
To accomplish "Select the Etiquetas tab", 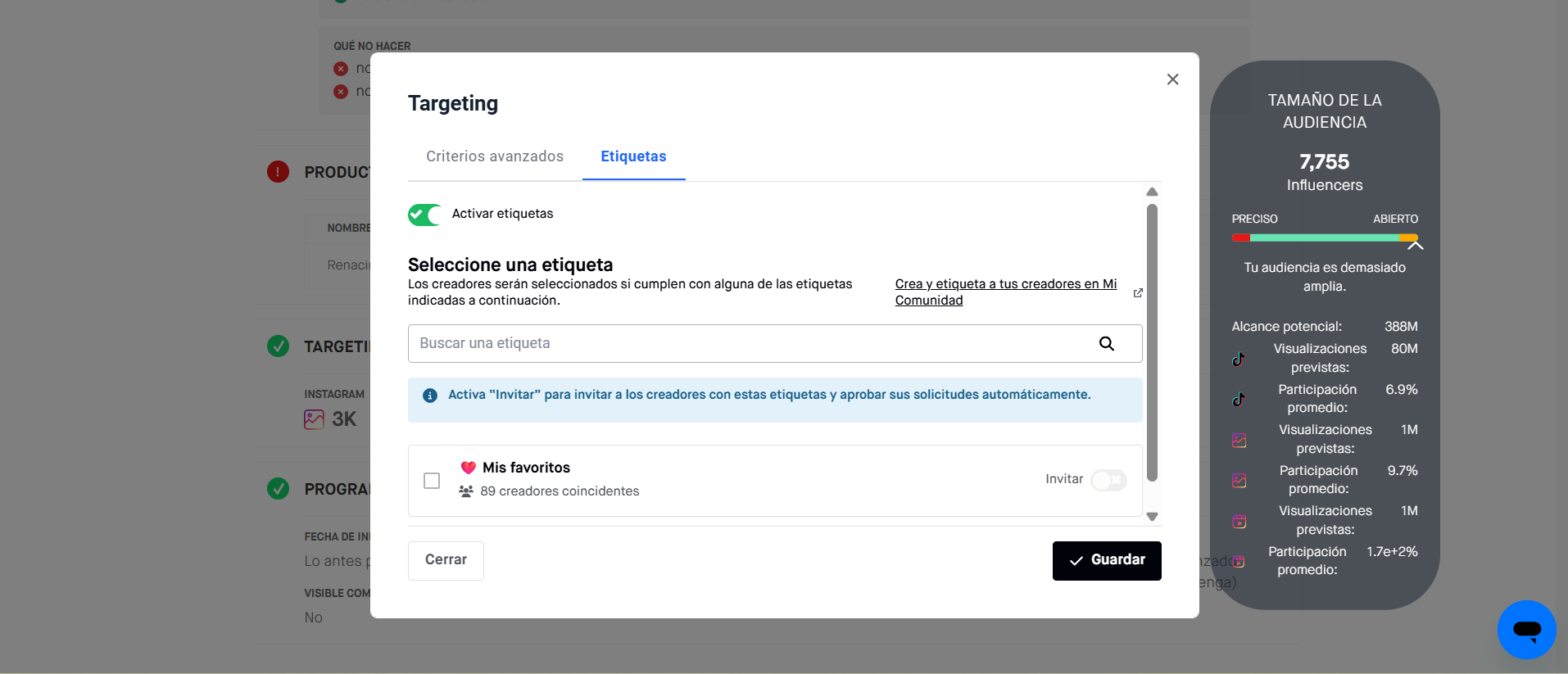I will coord(633,156).
